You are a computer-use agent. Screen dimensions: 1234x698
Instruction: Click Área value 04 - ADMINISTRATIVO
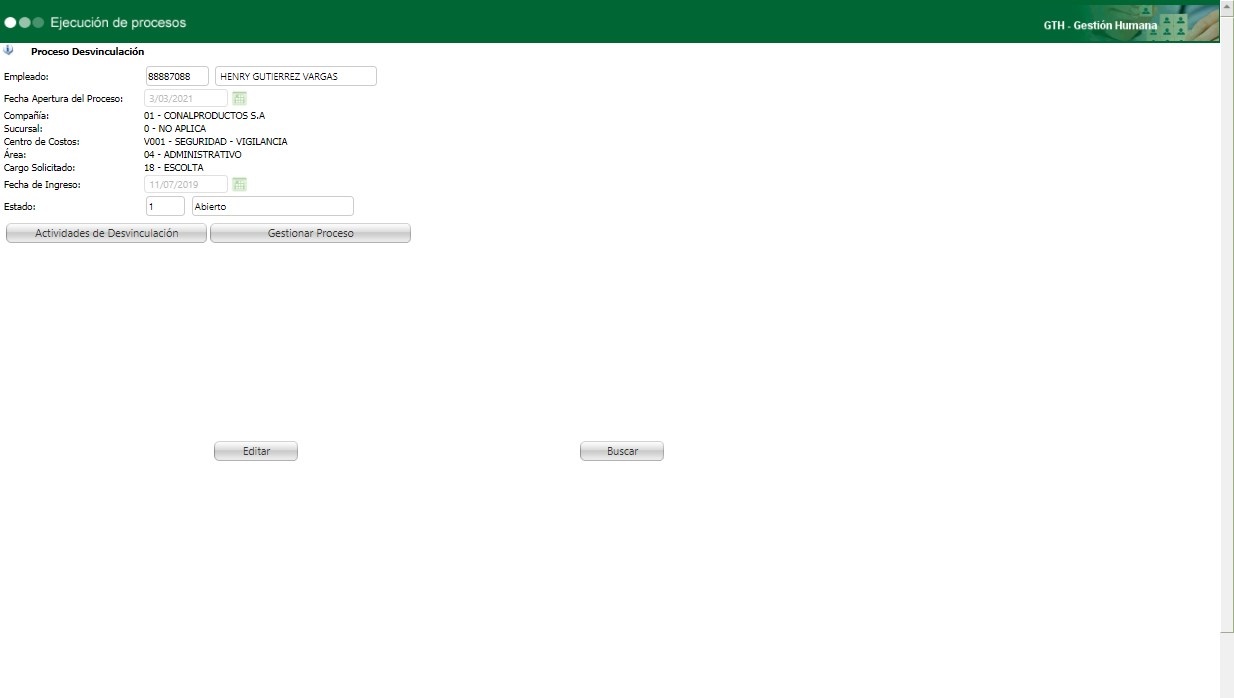pos(192,155)
